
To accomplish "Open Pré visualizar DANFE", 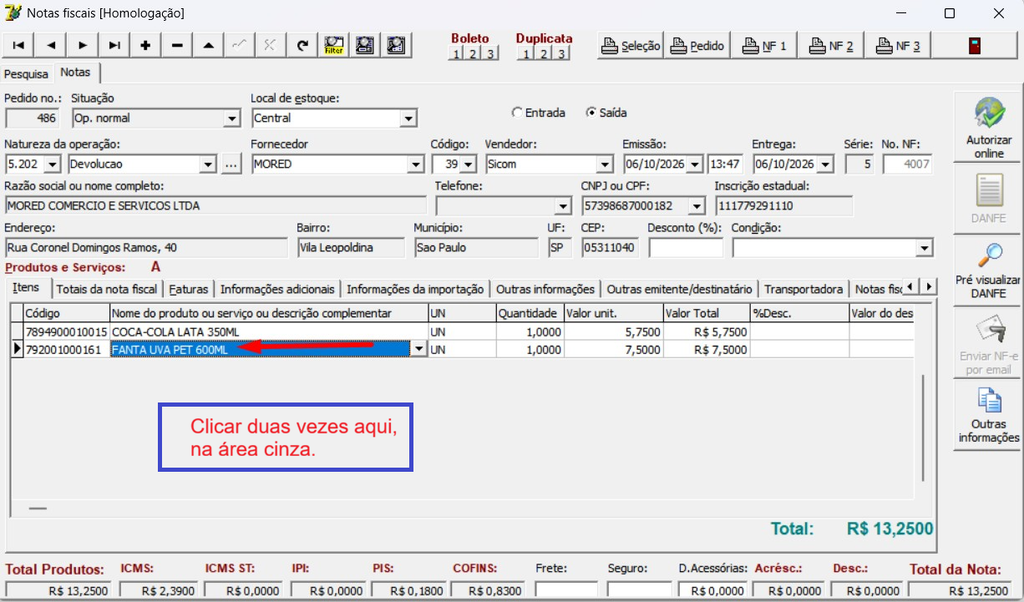I will 988,270.
